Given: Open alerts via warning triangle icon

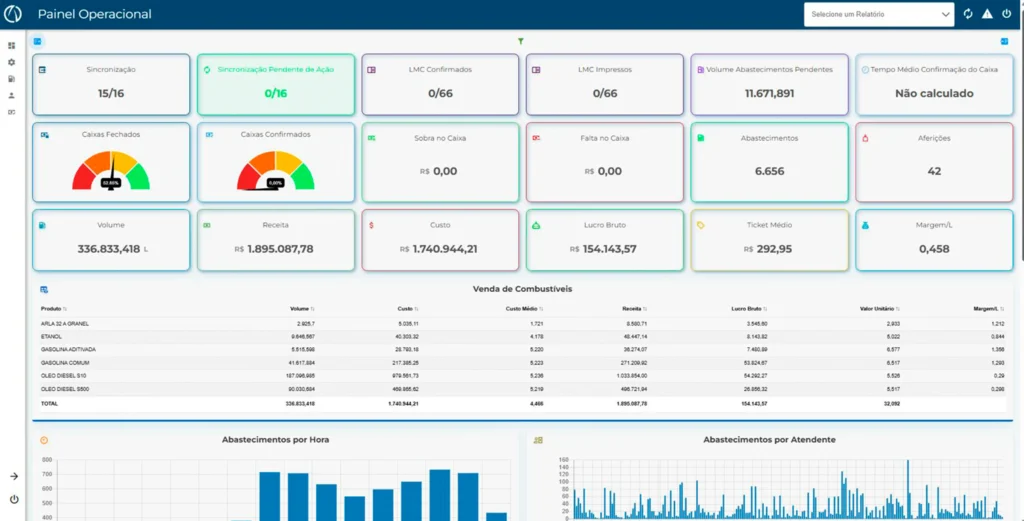Looking at the screenshot, I should 987,14.
